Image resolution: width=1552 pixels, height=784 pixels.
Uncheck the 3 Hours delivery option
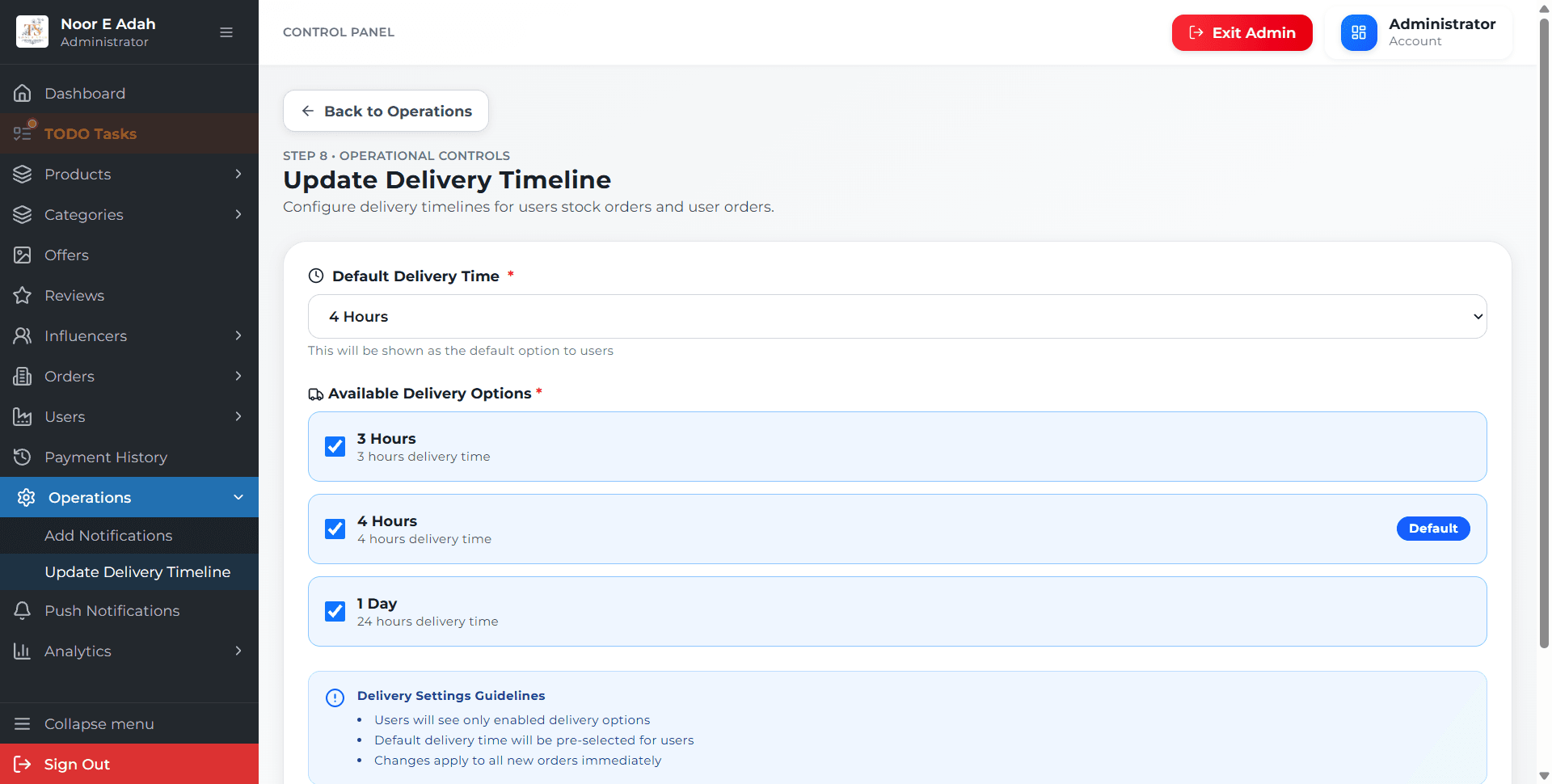click(335, 446)
